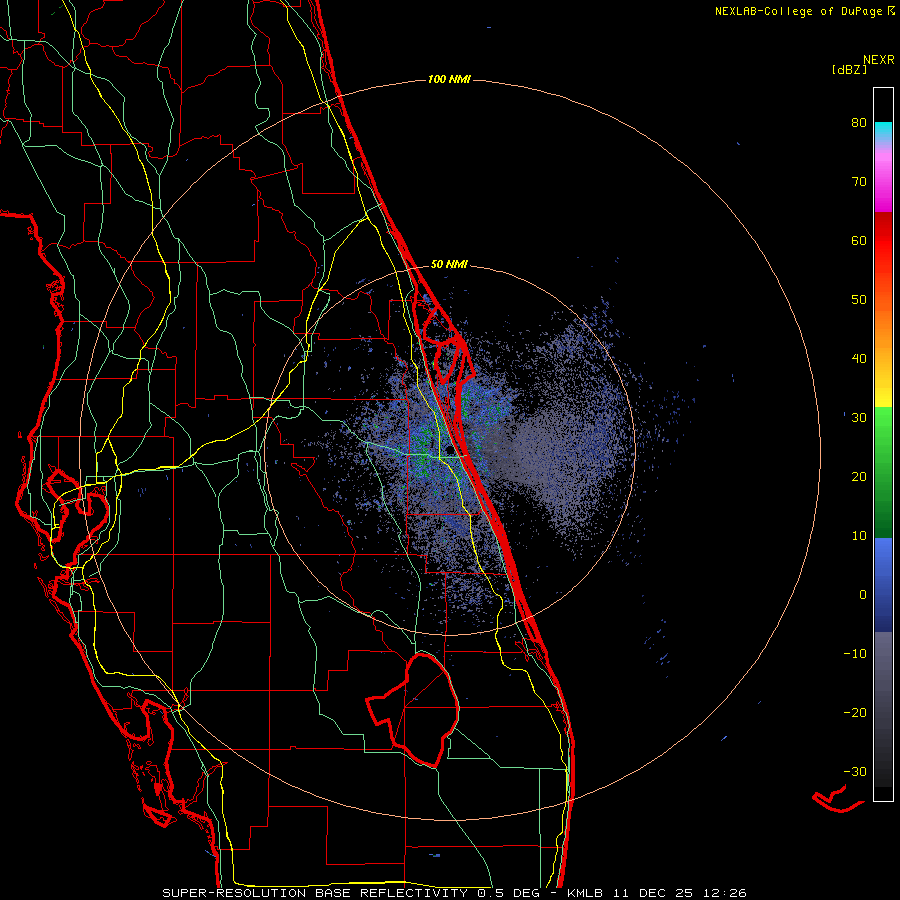The height and width of the screenshot is (900, 900).
Task: Click the -10 value on the dBZ scale
Action: 855,654
